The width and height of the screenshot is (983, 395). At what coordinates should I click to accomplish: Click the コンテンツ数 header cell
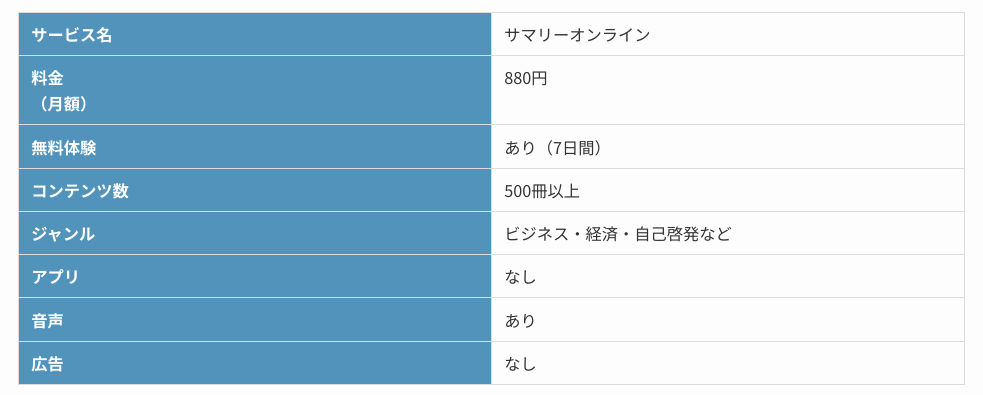pos(255,190)
